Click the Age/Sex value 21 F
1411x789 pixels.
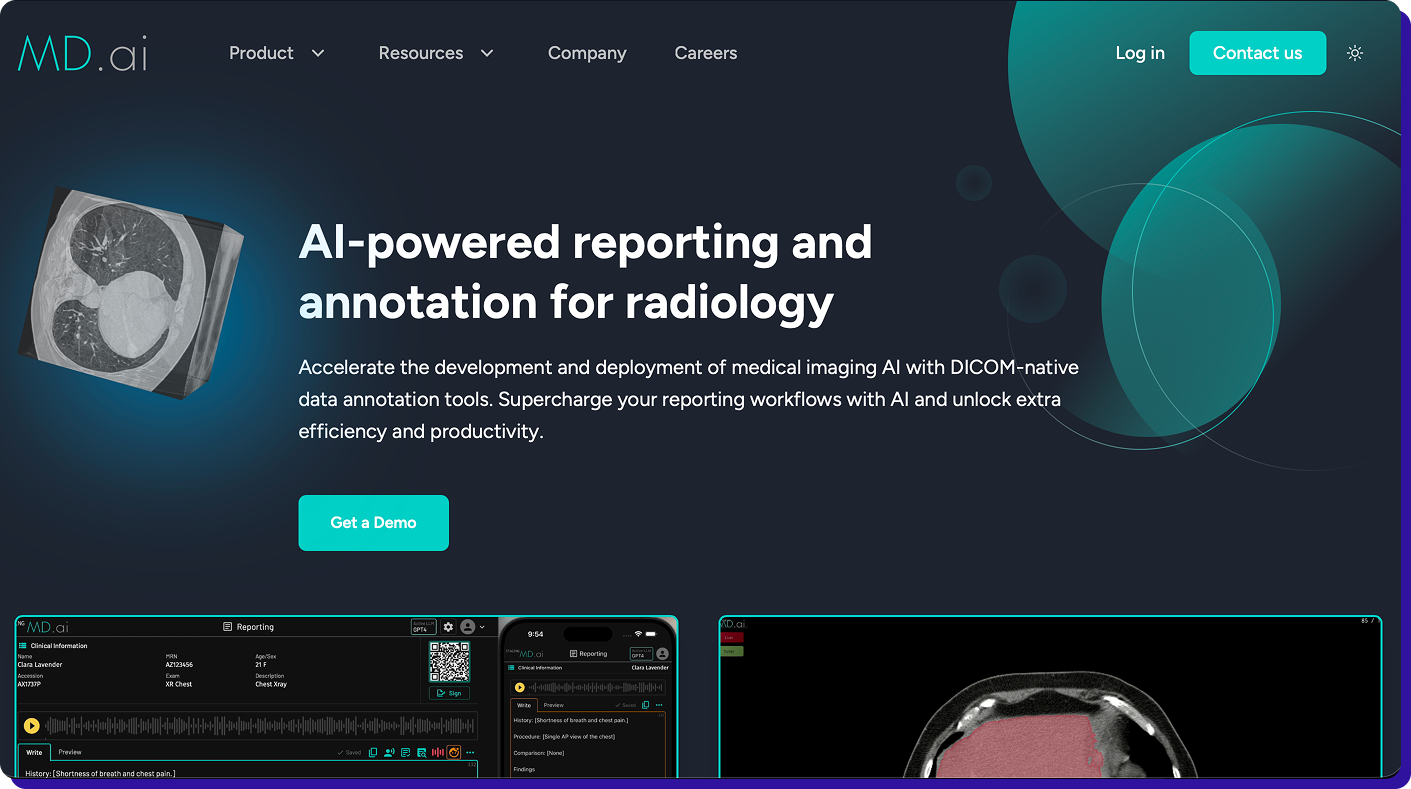261,665
